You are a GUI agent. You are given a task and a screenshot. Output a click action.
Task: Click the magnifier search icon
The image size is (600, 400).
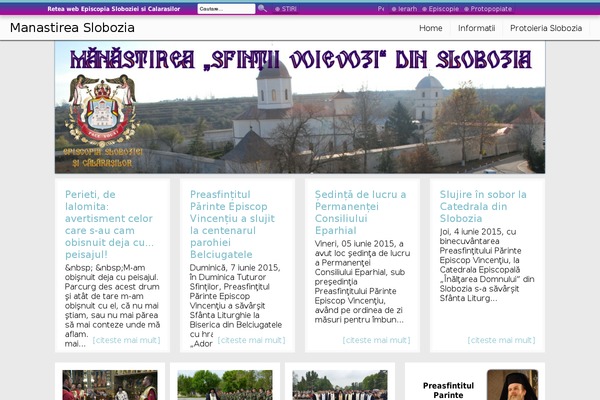point(262,8)
